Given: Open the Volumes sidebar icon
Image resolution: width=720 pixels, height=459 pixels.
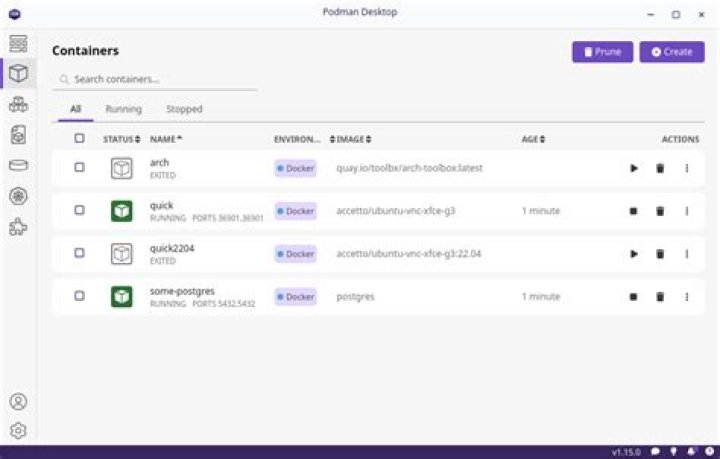Looking at the screenshot, I should tap(18, 165).
